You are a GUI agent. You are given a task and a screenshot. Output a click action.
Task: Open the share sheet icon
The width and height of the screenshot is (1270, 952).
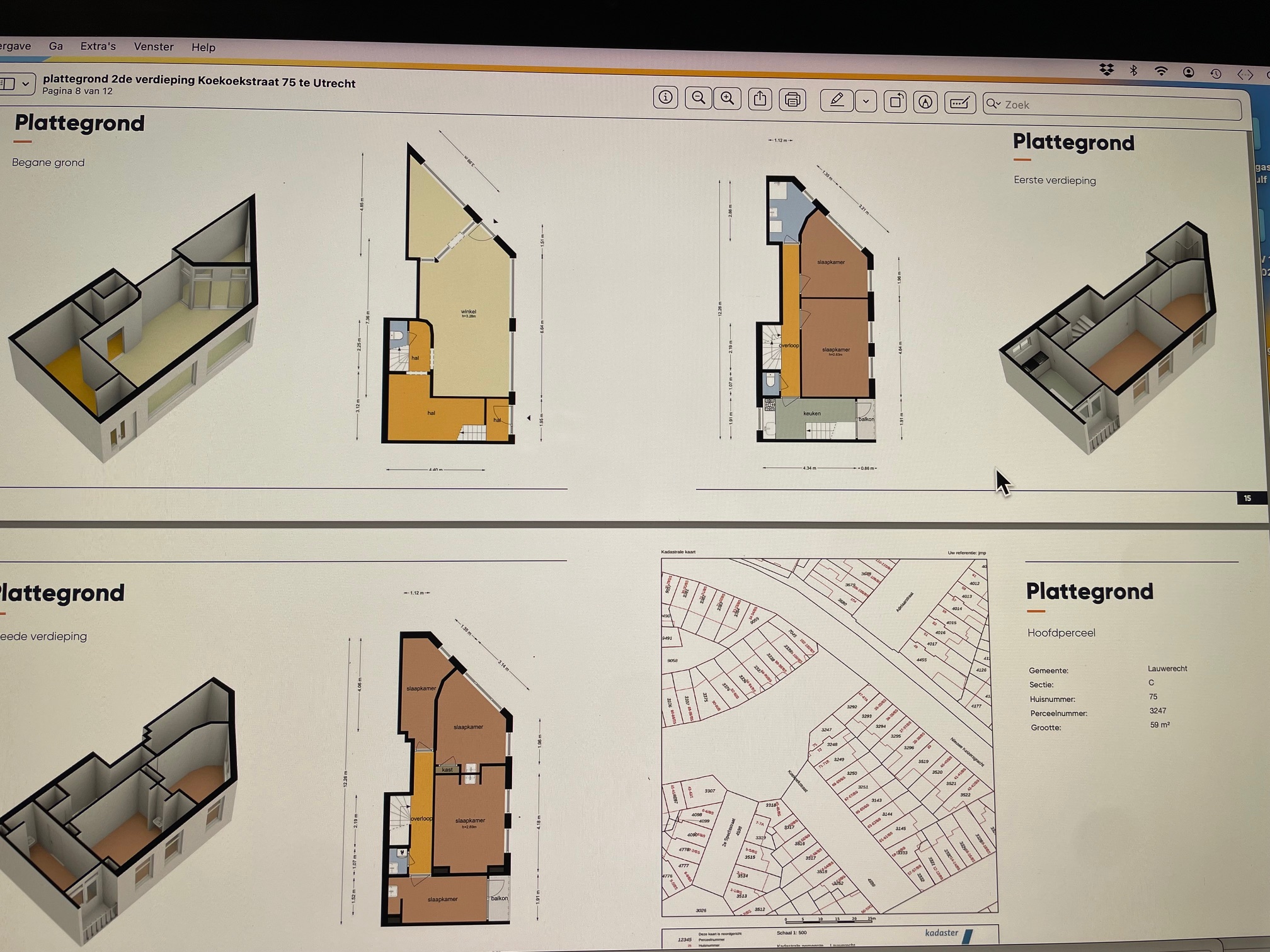(x=760, y=99)
